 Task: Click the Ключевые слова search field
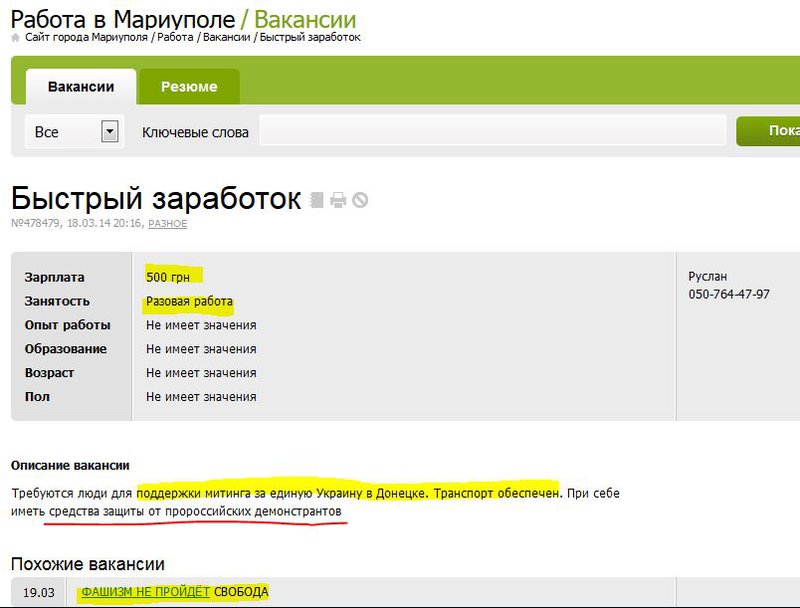tap(493, 131)
